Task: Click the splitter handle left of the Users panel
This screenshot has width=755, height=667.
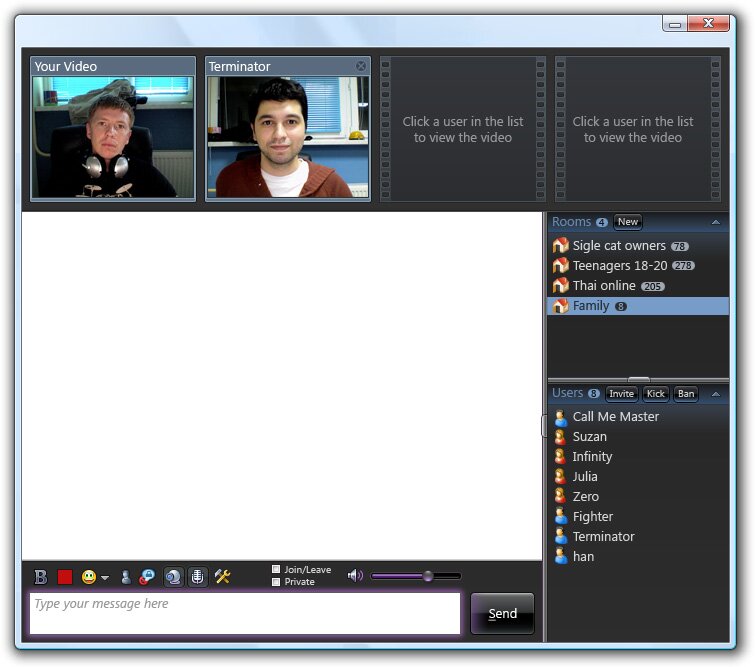Action: (544, 426)
